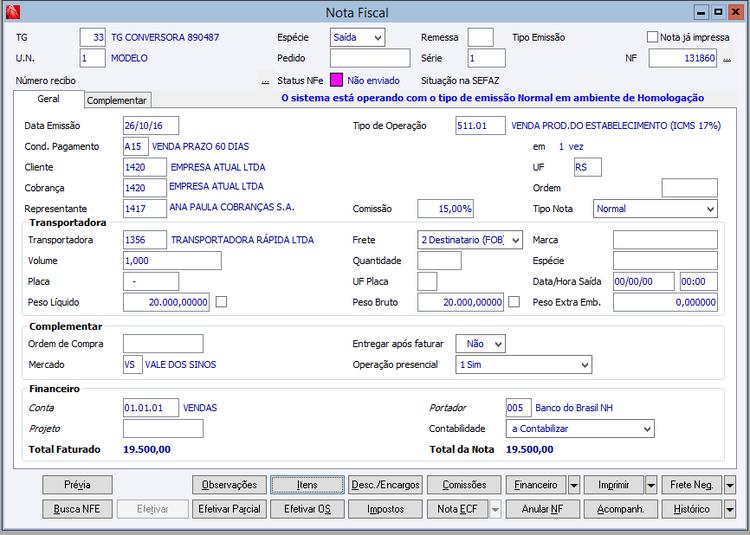
Task: Check the 'Nota já impressa' checkbox
Action: click(653, 37)
